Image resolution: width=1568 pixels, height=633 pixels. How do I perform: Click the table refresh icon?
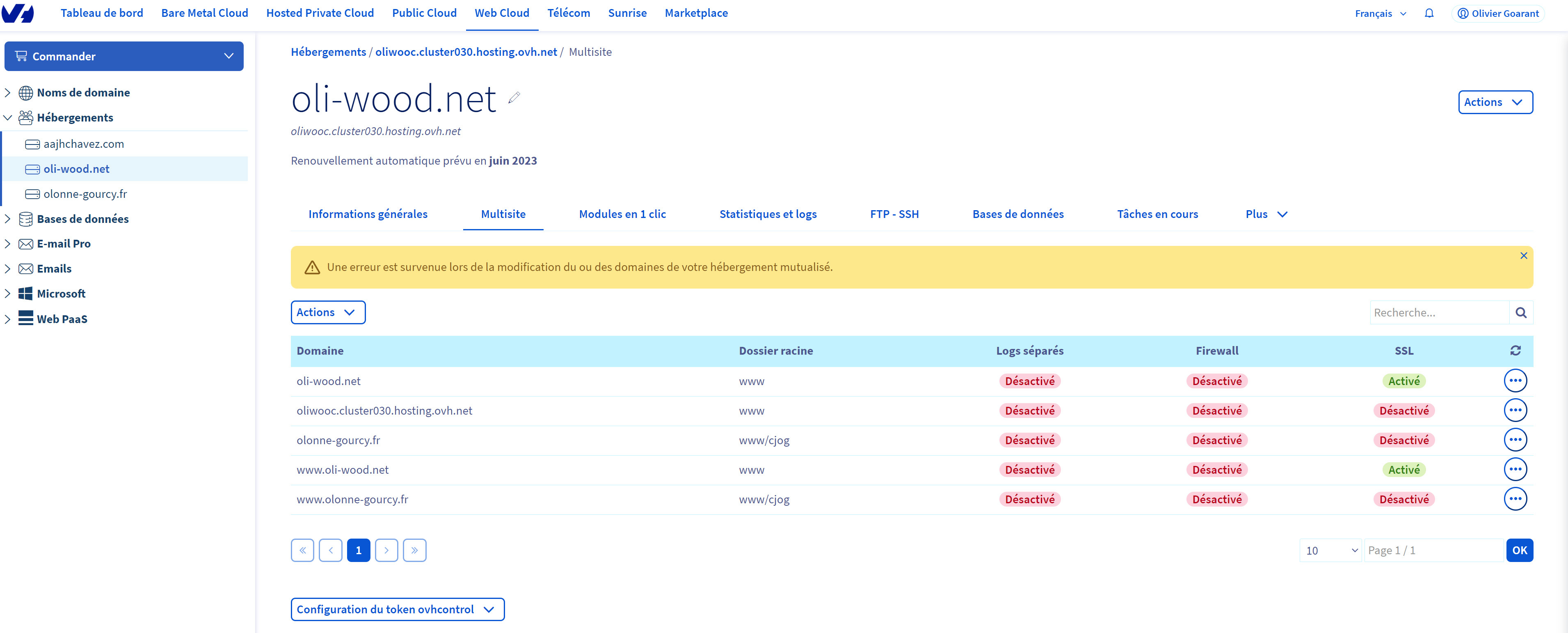click(x=1515, y=350)
